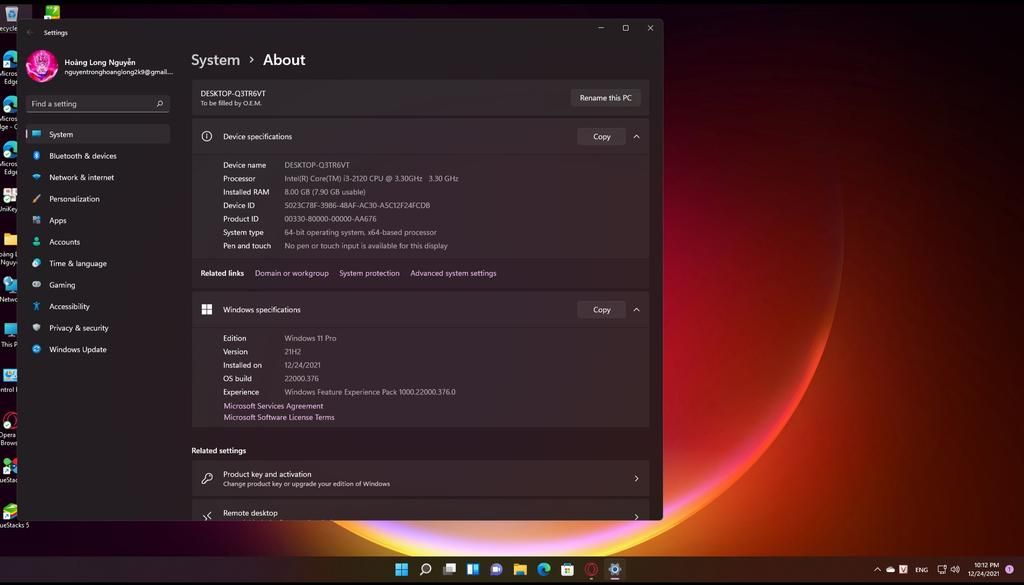Open Teams Chat on taskbar
Image resolution: width=1024 pixels, height=585 pixels.
[x=496, y=569]
